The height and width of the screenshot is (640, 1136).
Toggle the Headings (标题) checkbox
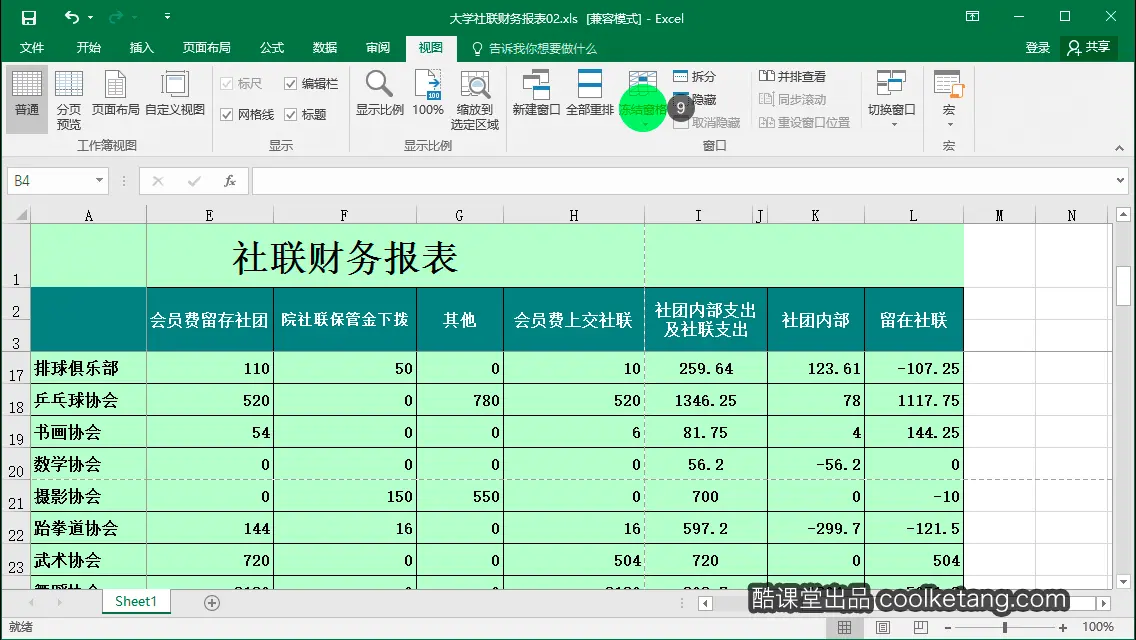305,115
